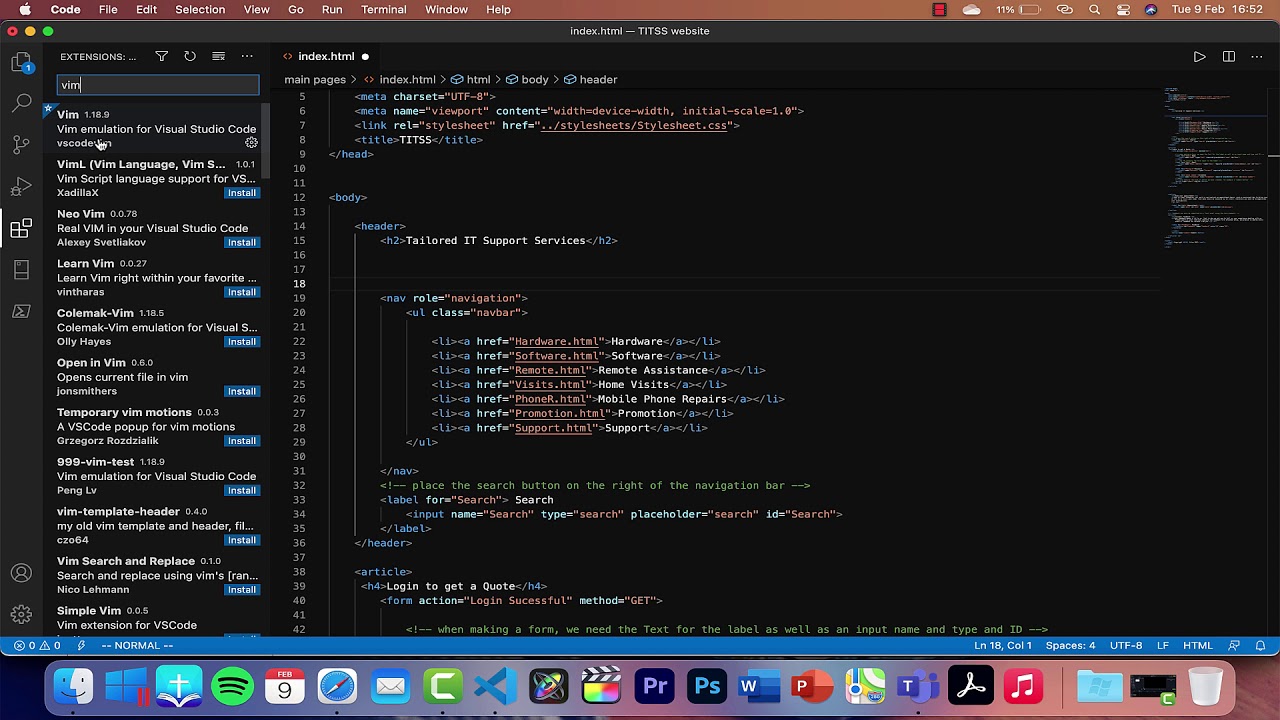Image resolution: width=1280 pixels, height=720 pixels.
Task: Click the feedback icon in status bar
Action: [x=1233, y=646]
